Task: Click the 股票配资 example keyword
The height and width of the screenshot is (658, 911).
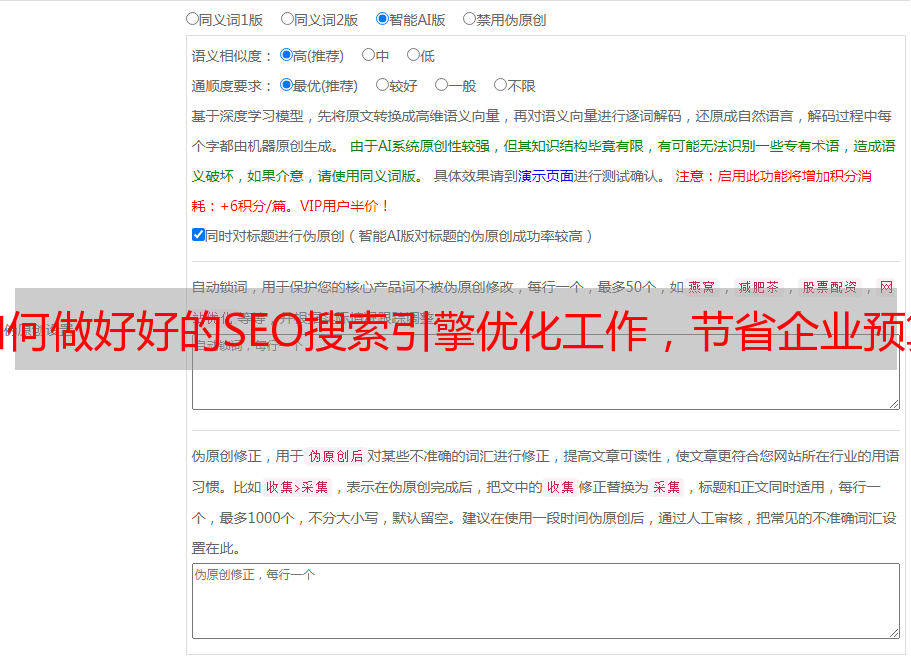Action: tap(830, 287)
